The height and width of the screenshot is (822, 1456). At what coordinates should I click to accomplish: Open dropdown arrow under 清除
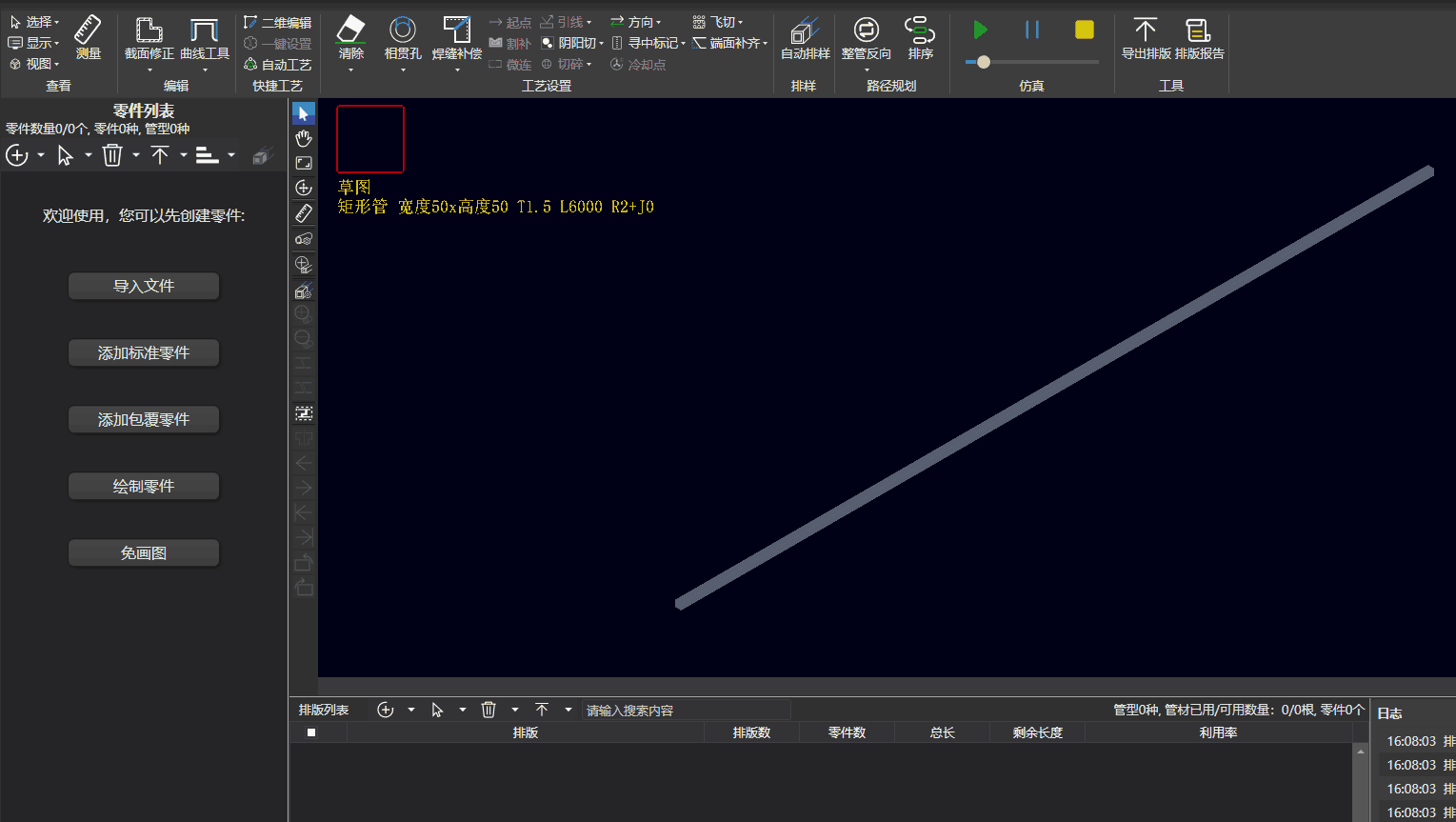point(351,70)
